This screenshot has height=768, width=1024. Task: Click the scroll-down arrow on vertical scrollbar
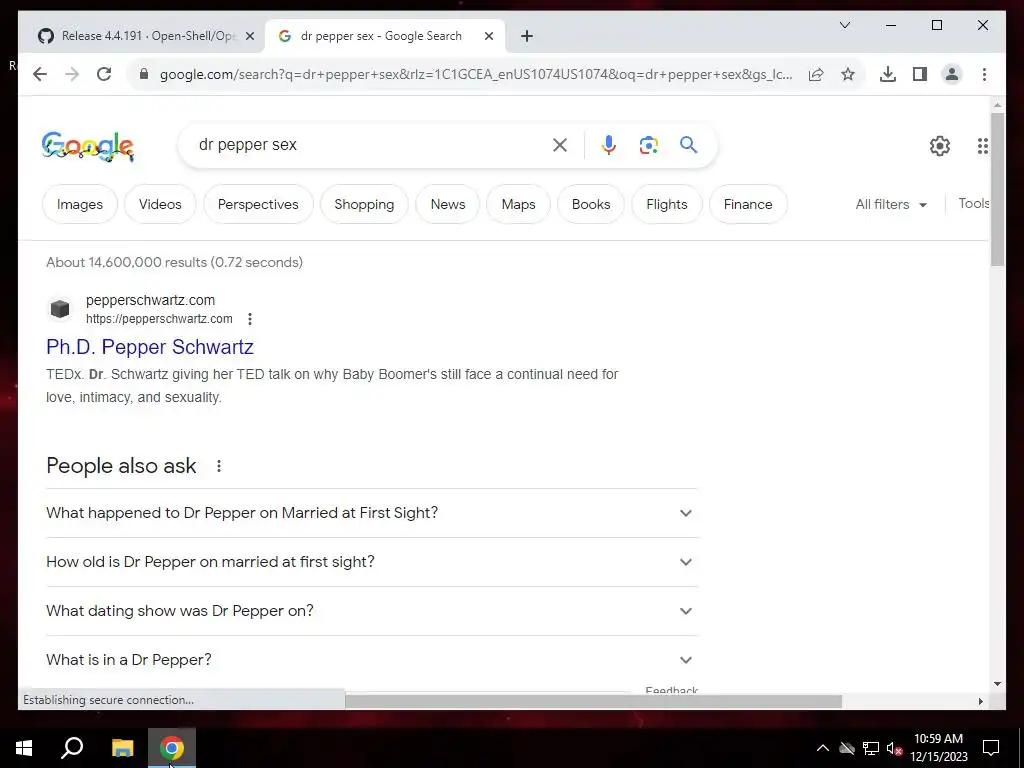click(x=997, y=684)
